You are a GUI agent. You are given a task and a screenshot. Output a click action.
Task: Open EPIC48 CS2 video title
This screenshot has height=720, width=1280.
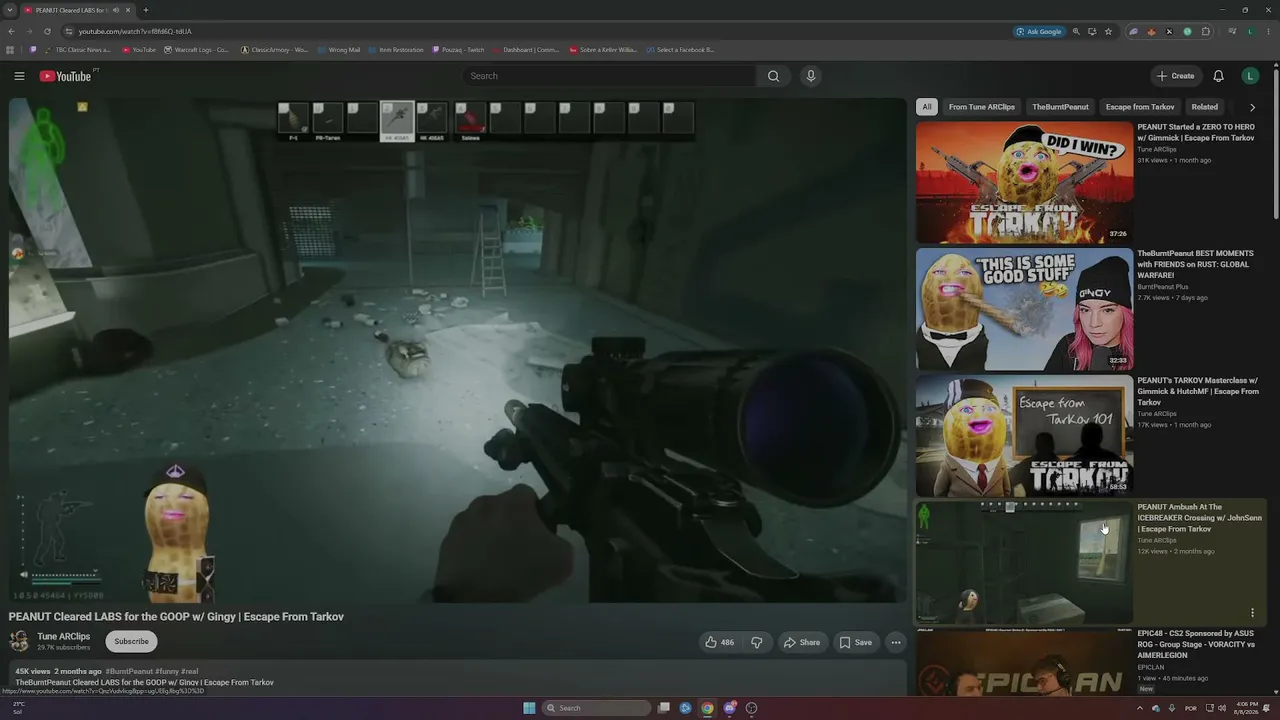(1197, 644)
